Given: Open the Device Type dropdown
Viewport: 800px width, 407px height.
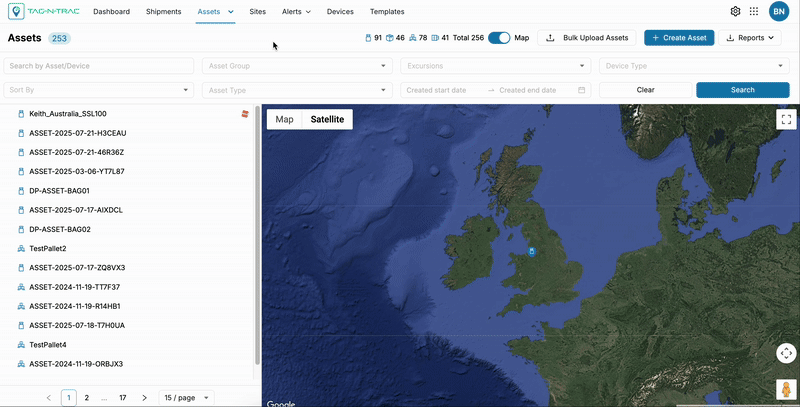Looking at the screenshot, I should pyautogui.click(x=694, y=66).
